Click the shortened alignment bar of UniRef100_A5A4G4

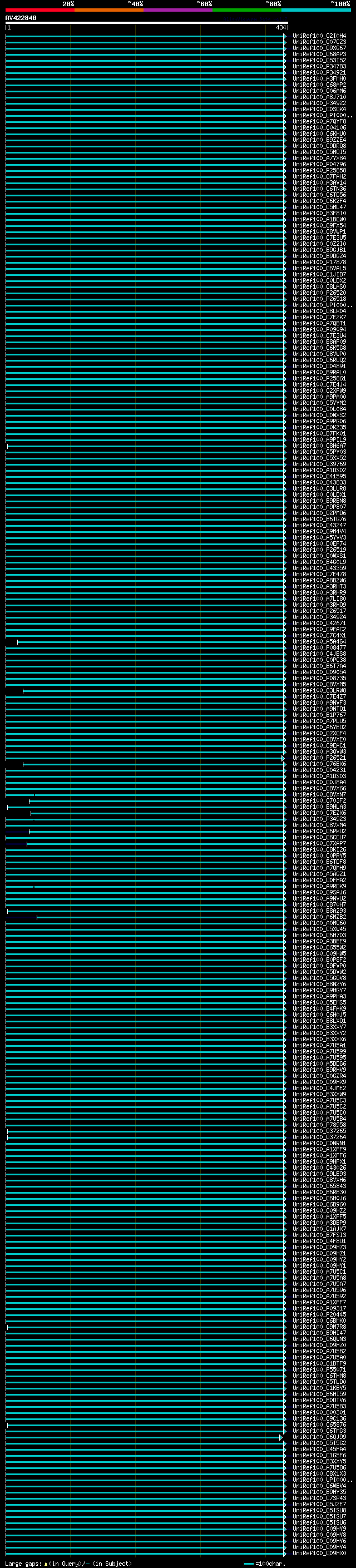[x=151, y=641]
